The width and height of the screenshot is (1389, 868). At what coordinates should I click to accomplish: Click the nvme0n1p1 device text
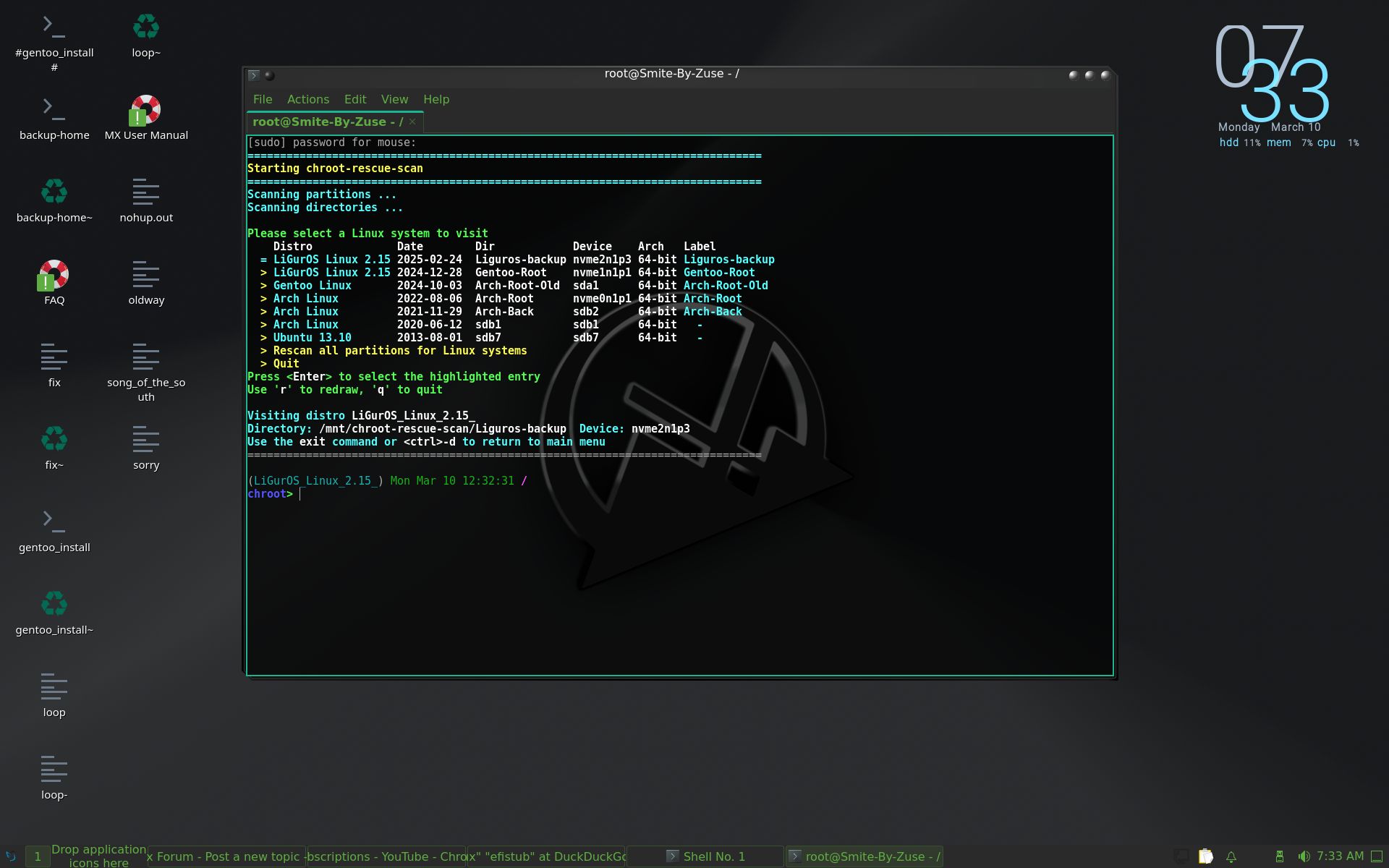(x=602, y=298)
